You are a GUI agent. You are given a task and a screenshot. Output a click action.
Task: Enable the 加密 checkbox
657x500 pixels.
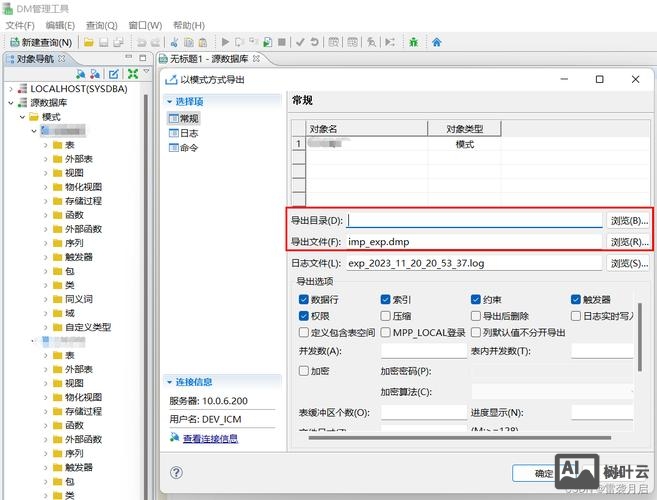304,371
